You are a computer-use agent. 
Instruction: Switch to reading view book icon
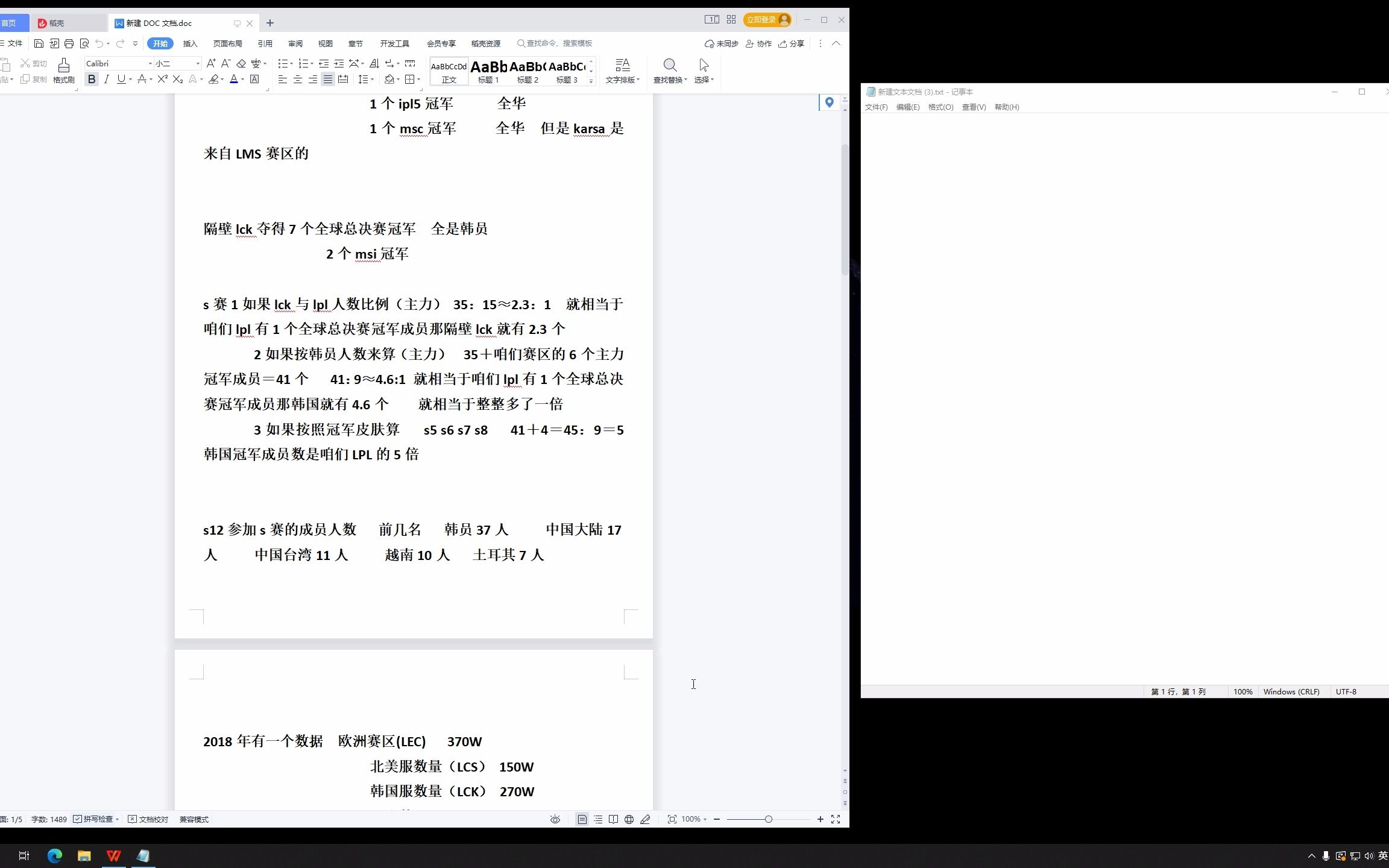point(613,819)
